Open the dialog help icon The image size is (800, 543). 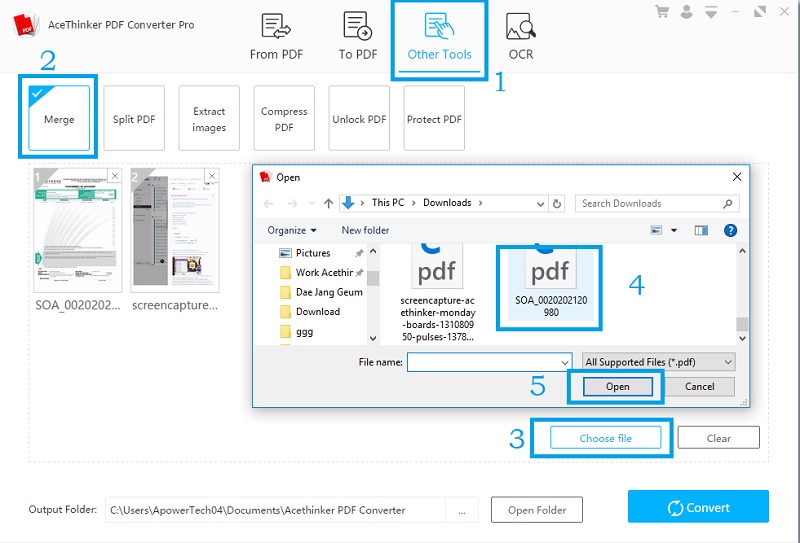730,230
